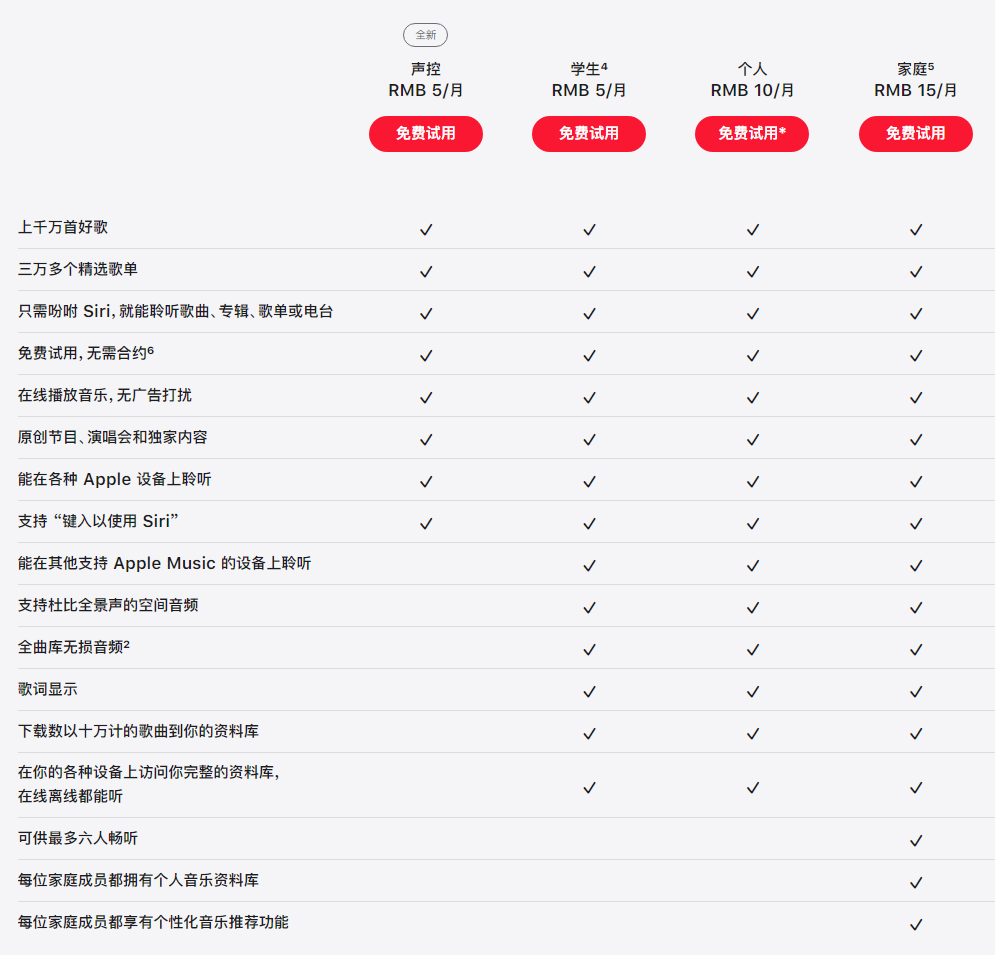Open footnote 2 beside 全曲库无损音频

pyautogui.click(x=127, y=645)
